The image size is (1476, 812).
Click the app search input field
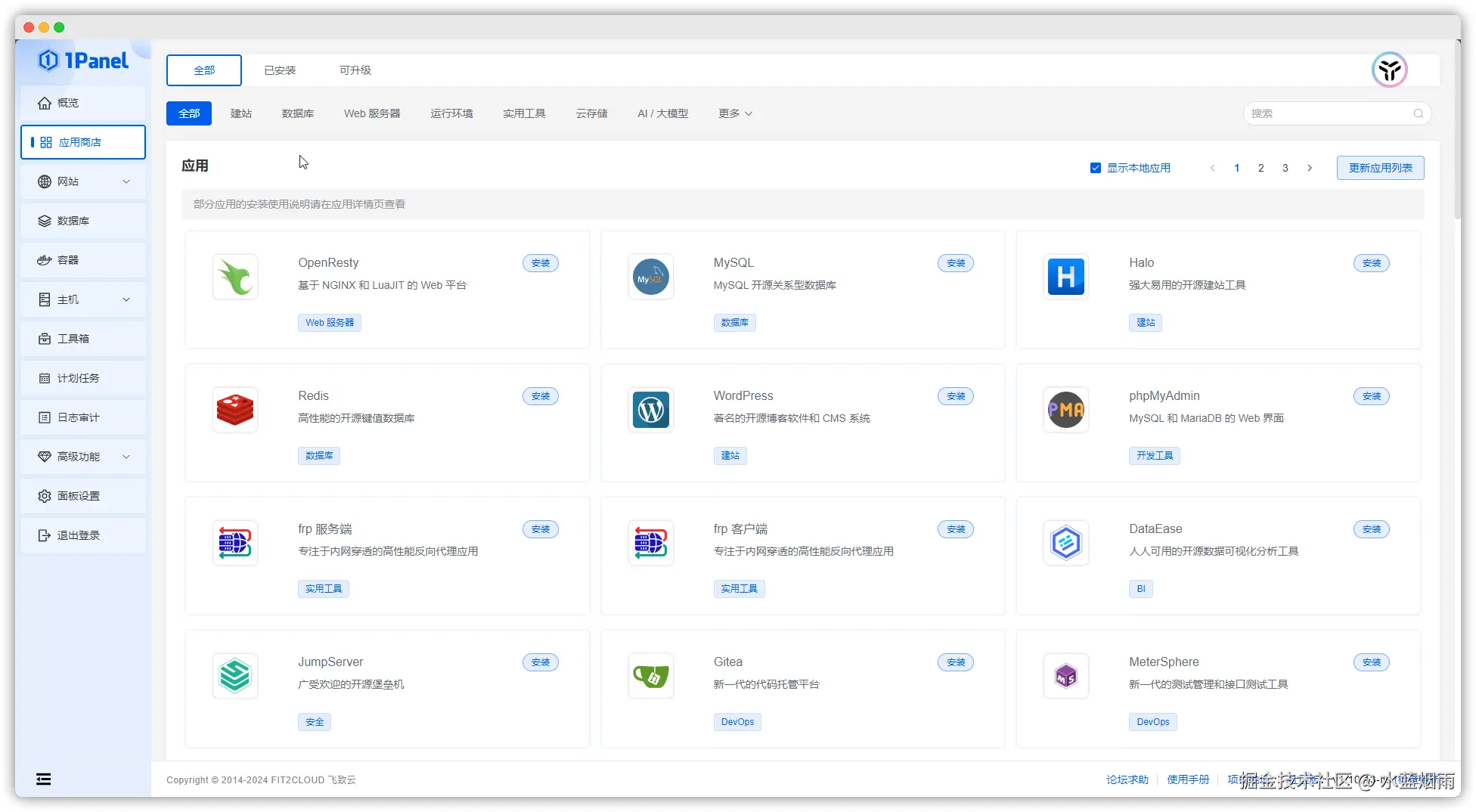pos(1337,113)
